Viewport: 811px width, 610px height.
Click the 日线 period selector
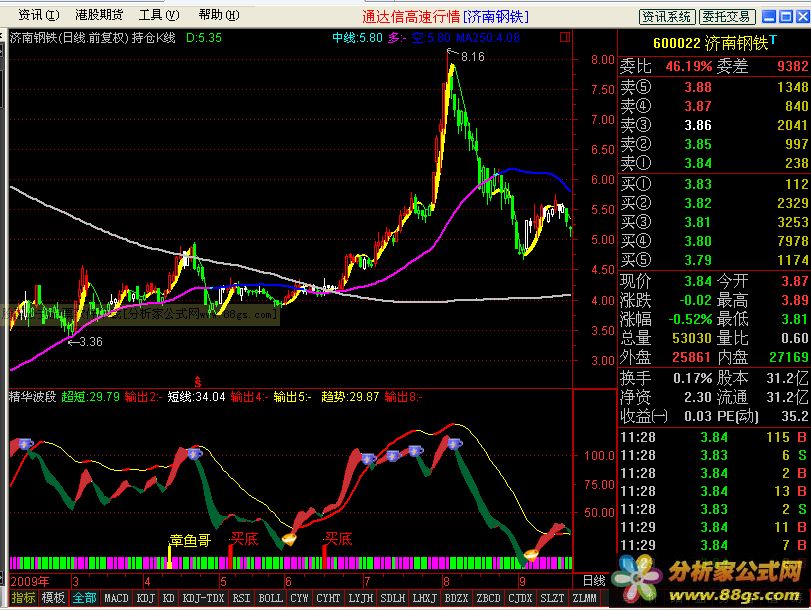coord(594,581)
